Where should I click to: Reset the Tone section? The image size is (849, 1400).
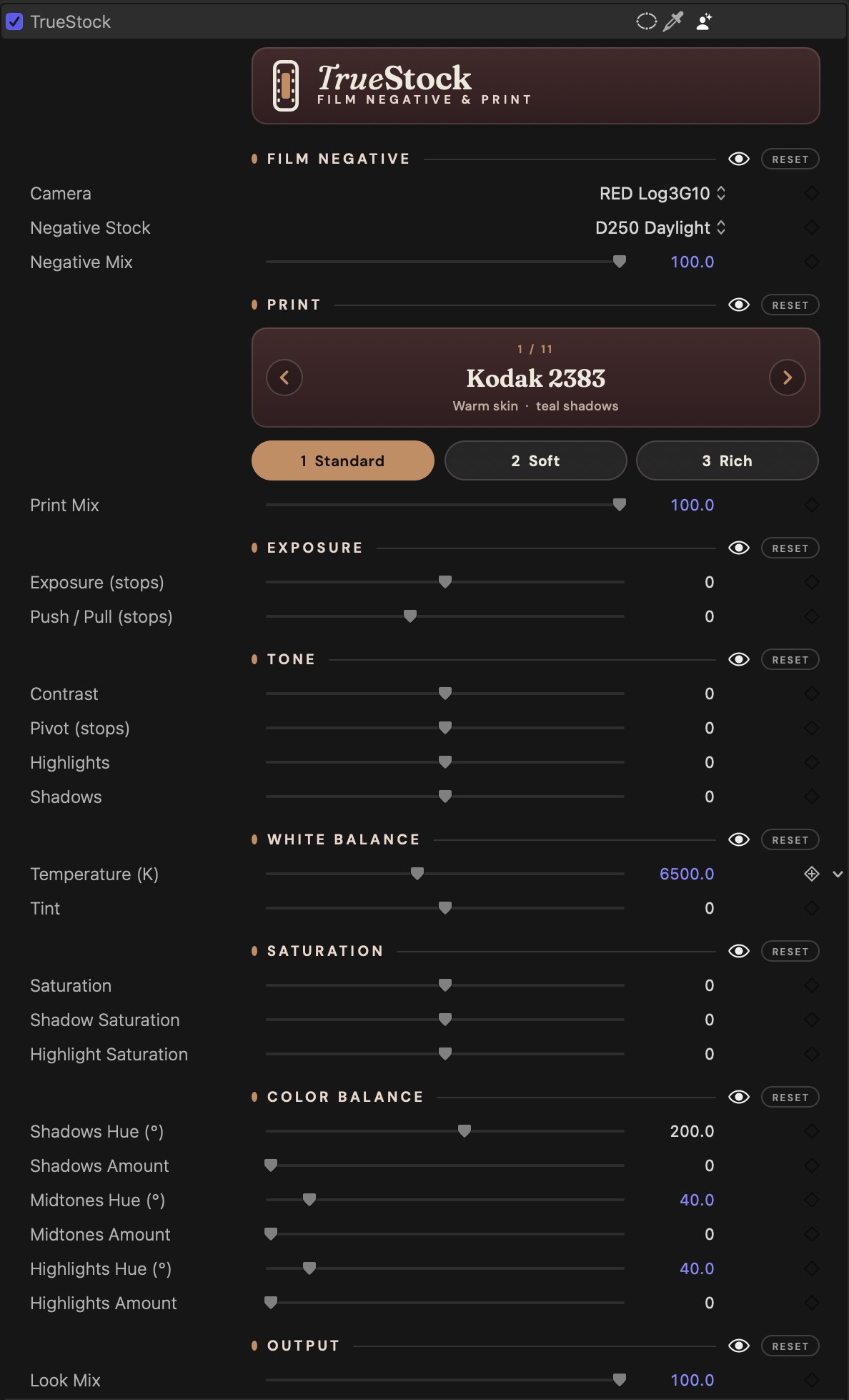790,659
